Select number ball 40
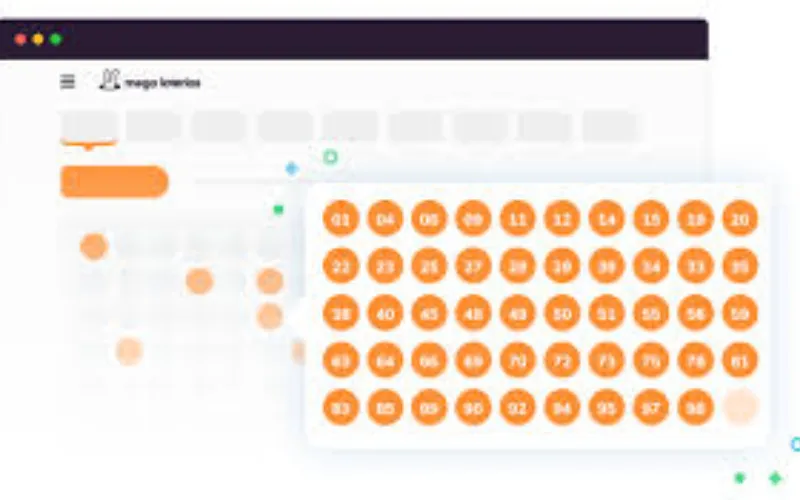This screenshot has width=800, height=500. pyautogui.click(x=385, y=313)
